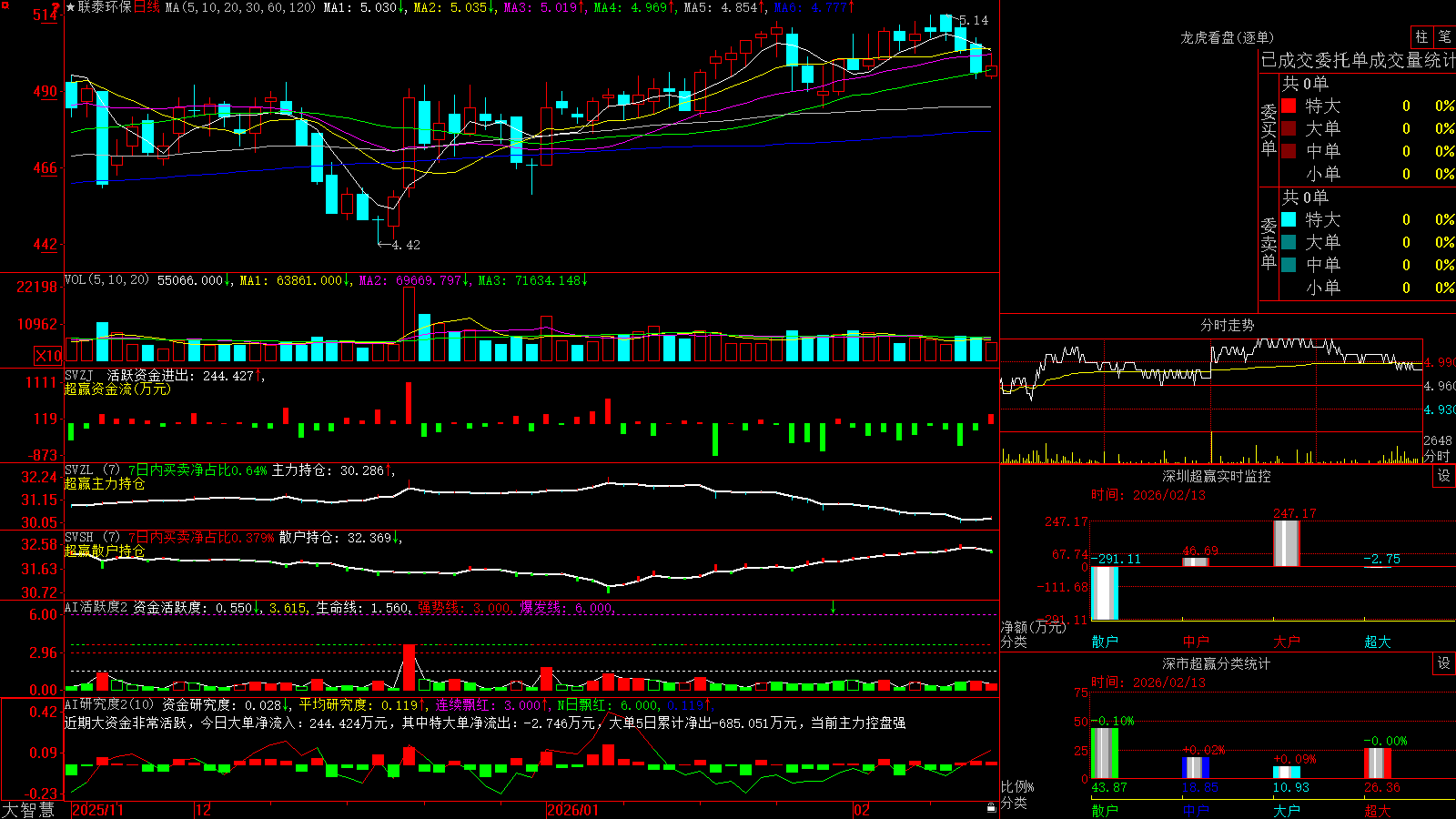Click the 散户 bar in 实时监控 chart
1456x819 pixels.
pyautogui.click(x=1105, y=593)
